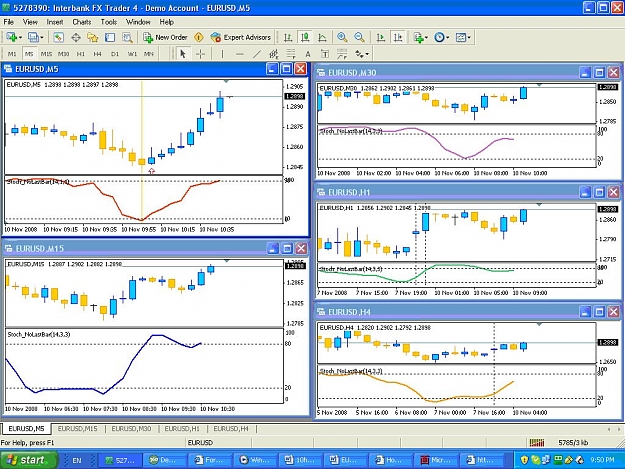Click the New Order button
Screen dimensions: 625x469
165,37
